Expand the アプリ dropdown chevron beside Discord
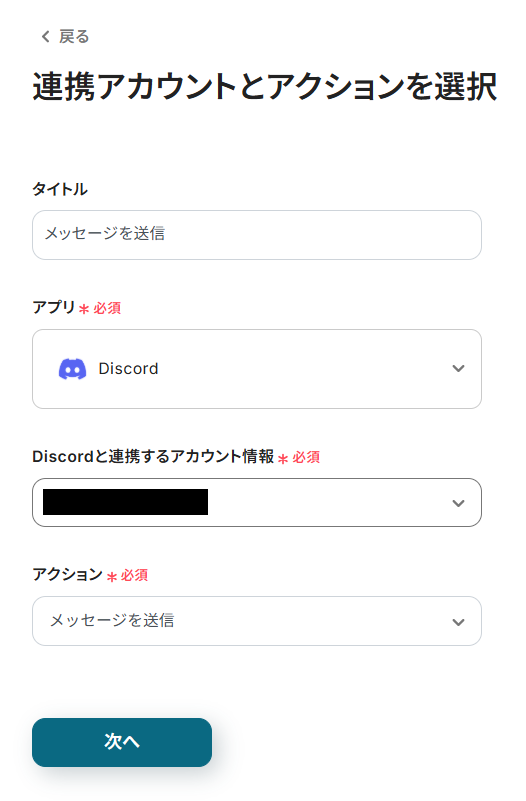Image resolution: width=526 pixels, height=801 pixels. tap(459, 368)
